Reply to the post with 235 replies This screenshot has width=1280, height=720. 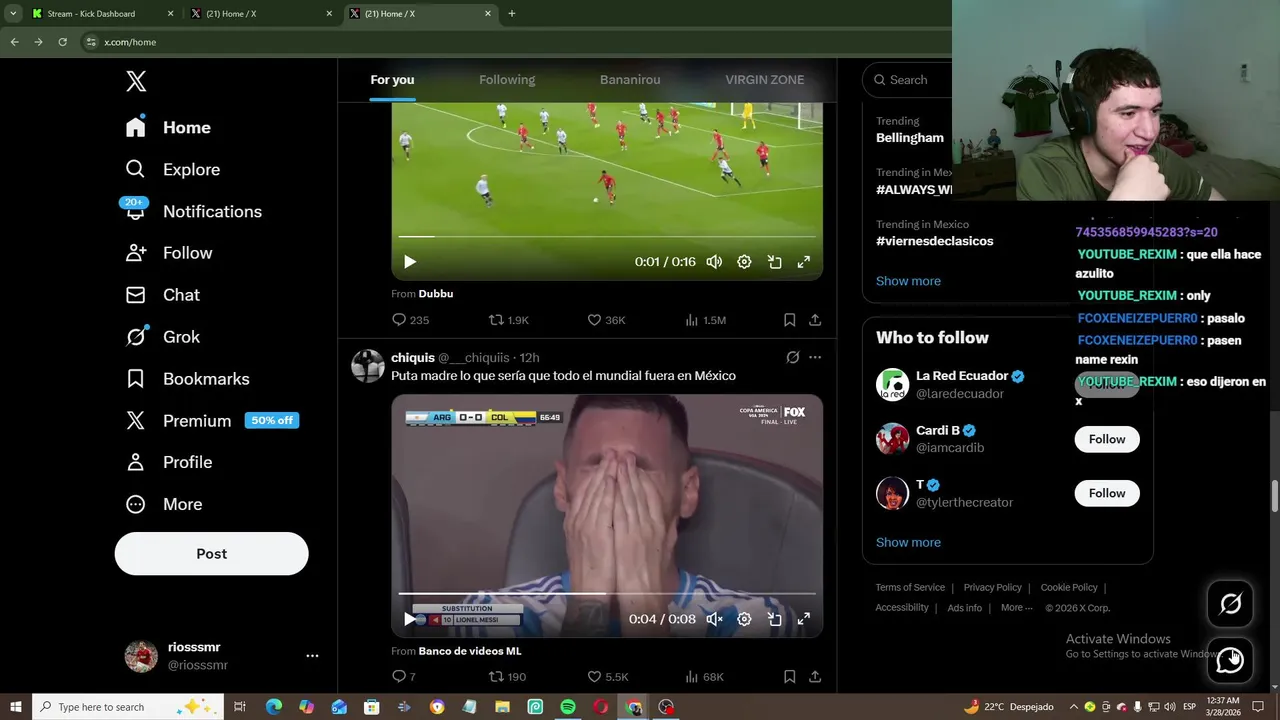[410, 320]
